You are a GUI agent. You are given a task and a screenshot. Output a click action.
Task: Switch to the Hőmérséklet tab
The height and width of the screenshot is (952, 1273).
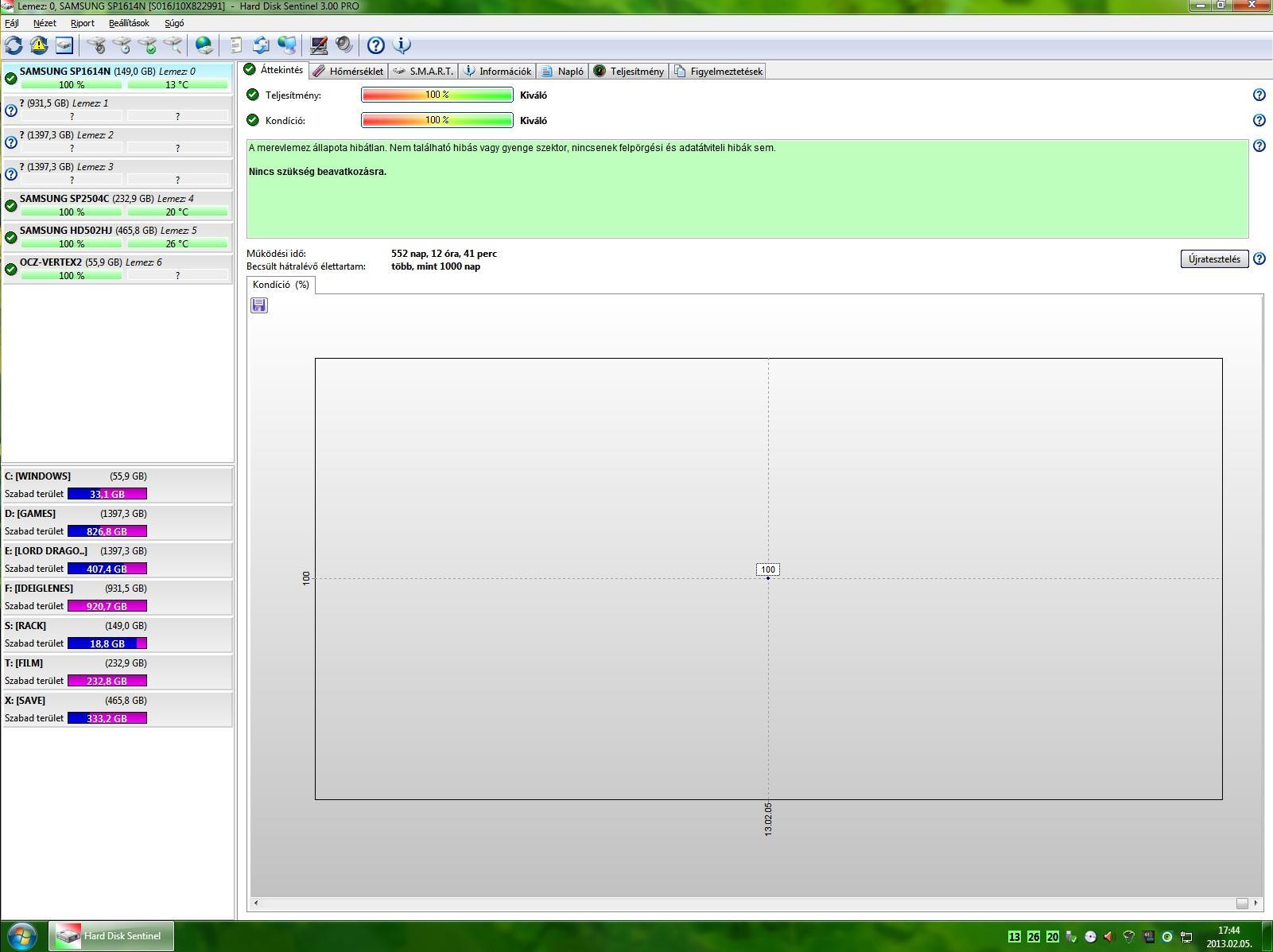tap(347, 72)
